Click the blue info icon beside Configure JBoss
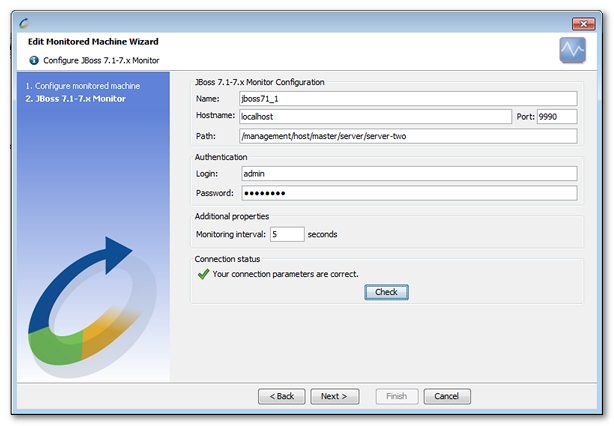 coord(34,60)
